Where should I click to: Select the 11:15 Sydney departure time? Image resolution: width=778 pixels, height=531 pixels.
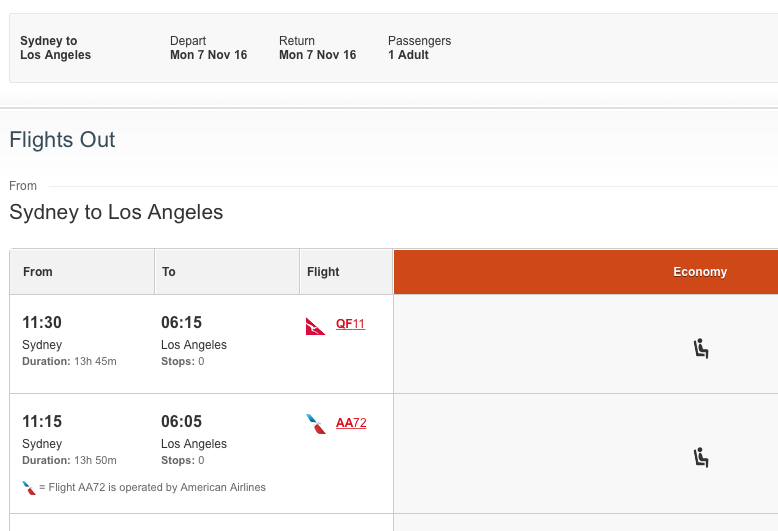pos(42,422)
